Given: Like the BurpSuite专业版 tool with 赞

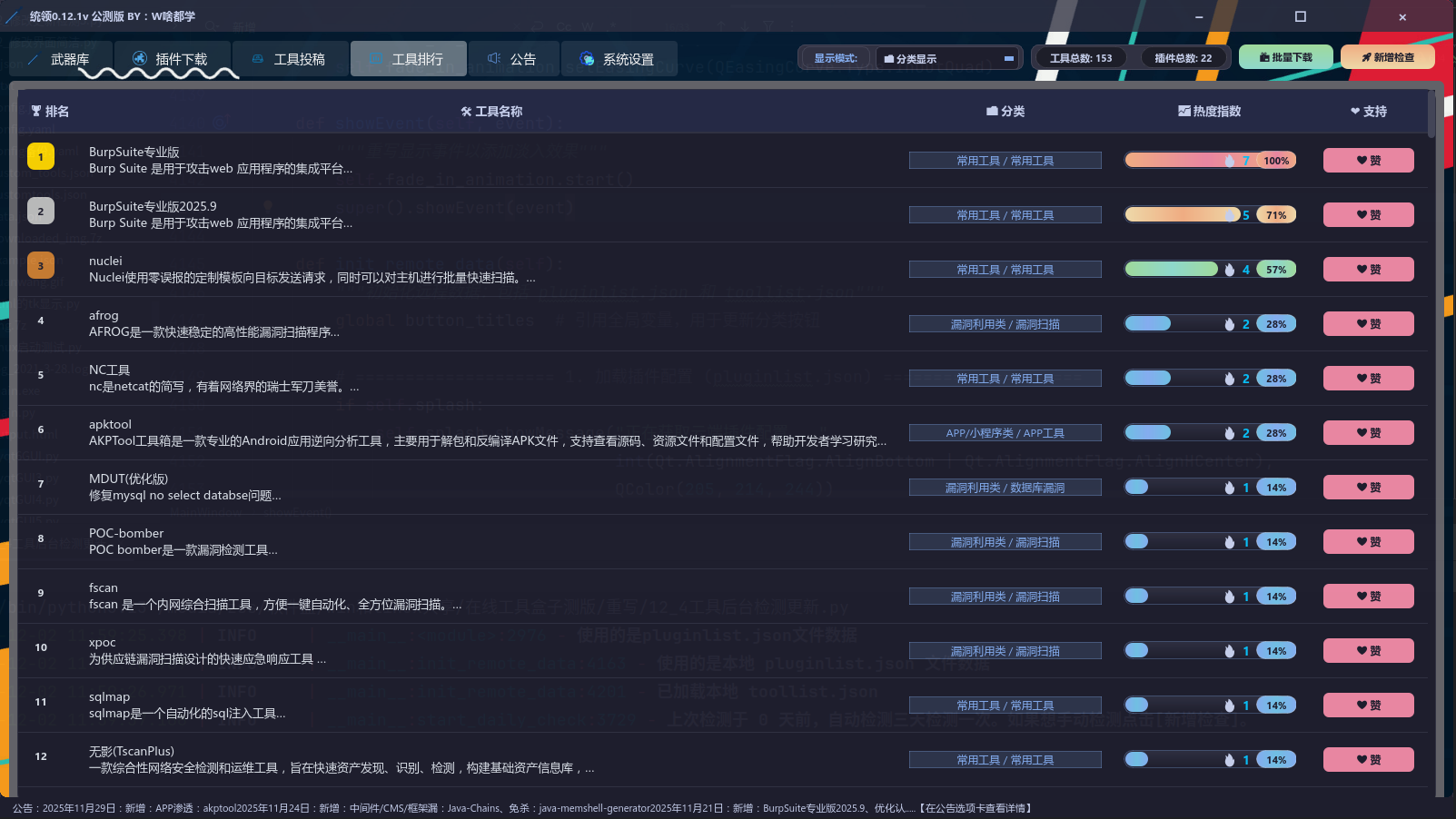Looking at the screenshot, I should 1368,161.
